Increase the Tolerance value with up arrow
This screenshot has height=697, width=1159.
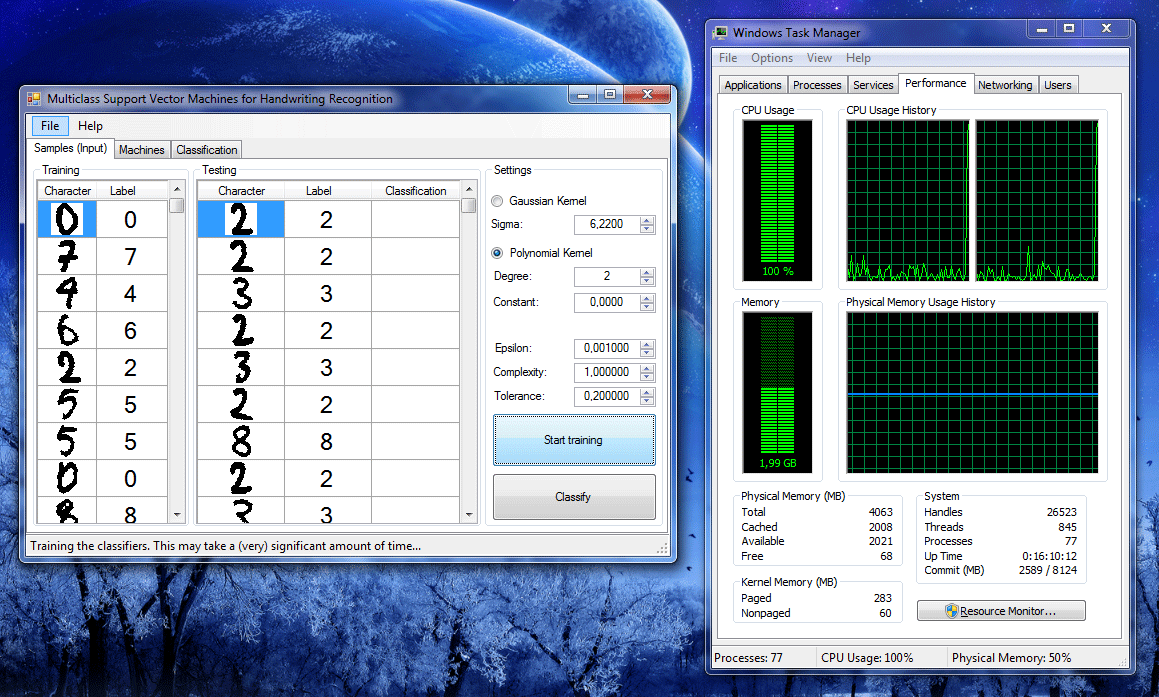(x=647, y=392)
